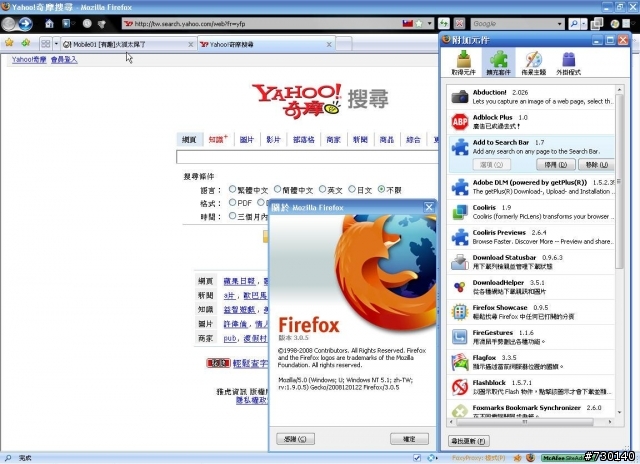This screenshot has height=464, width=640.
Task: Click the yellow star bookmarks icon
Action: [9, 43]
